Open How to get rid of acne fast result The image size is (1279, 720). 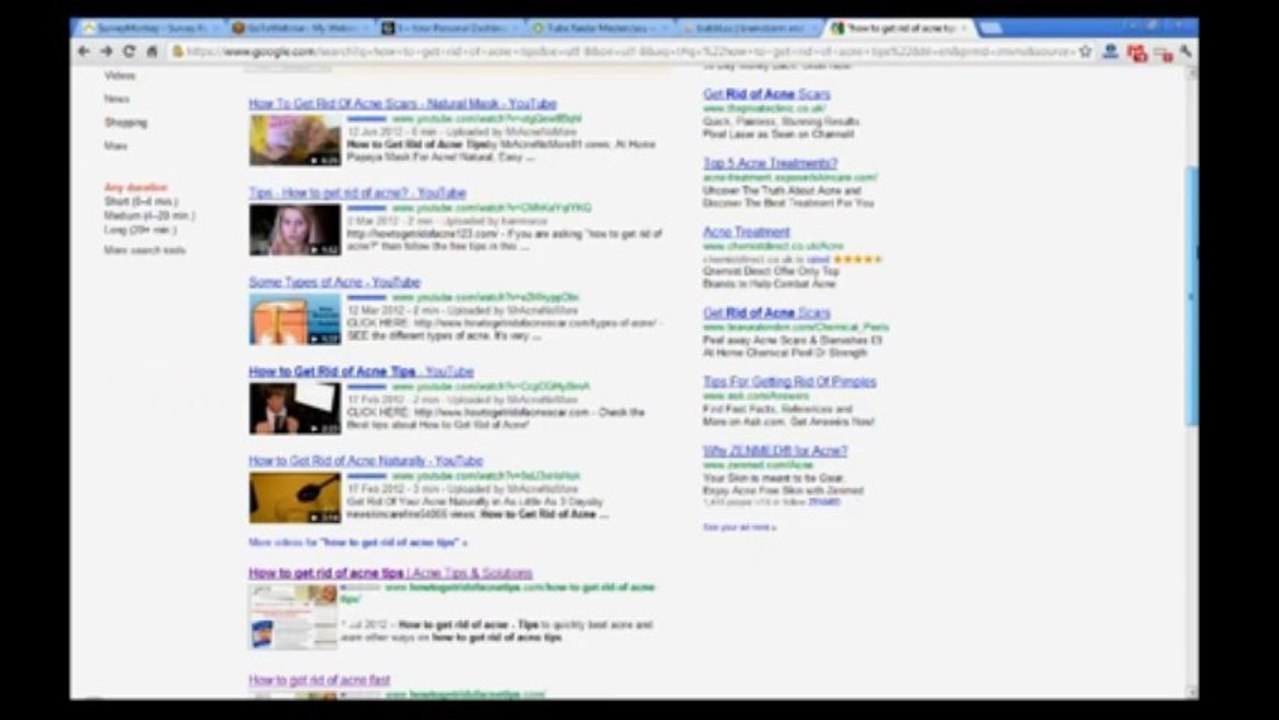[319, 681]
